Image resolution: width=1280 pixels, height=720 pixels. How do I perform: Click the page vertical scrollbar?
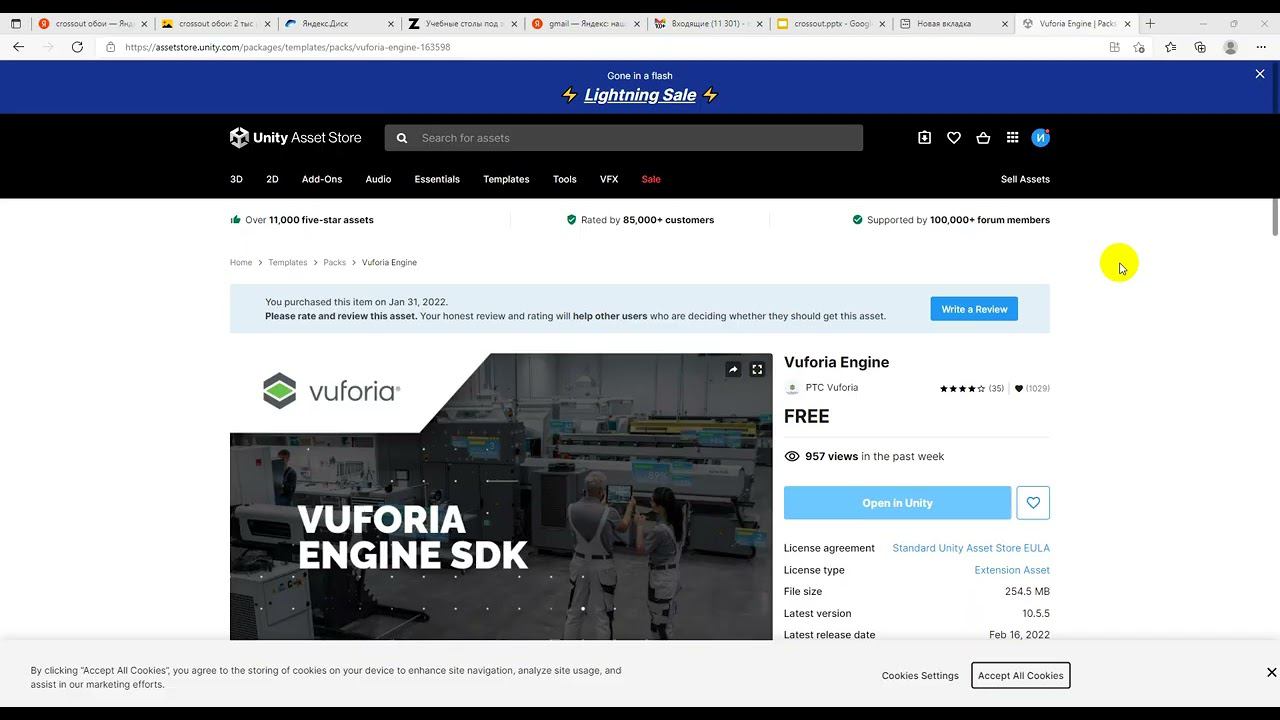pos(1275,218)
